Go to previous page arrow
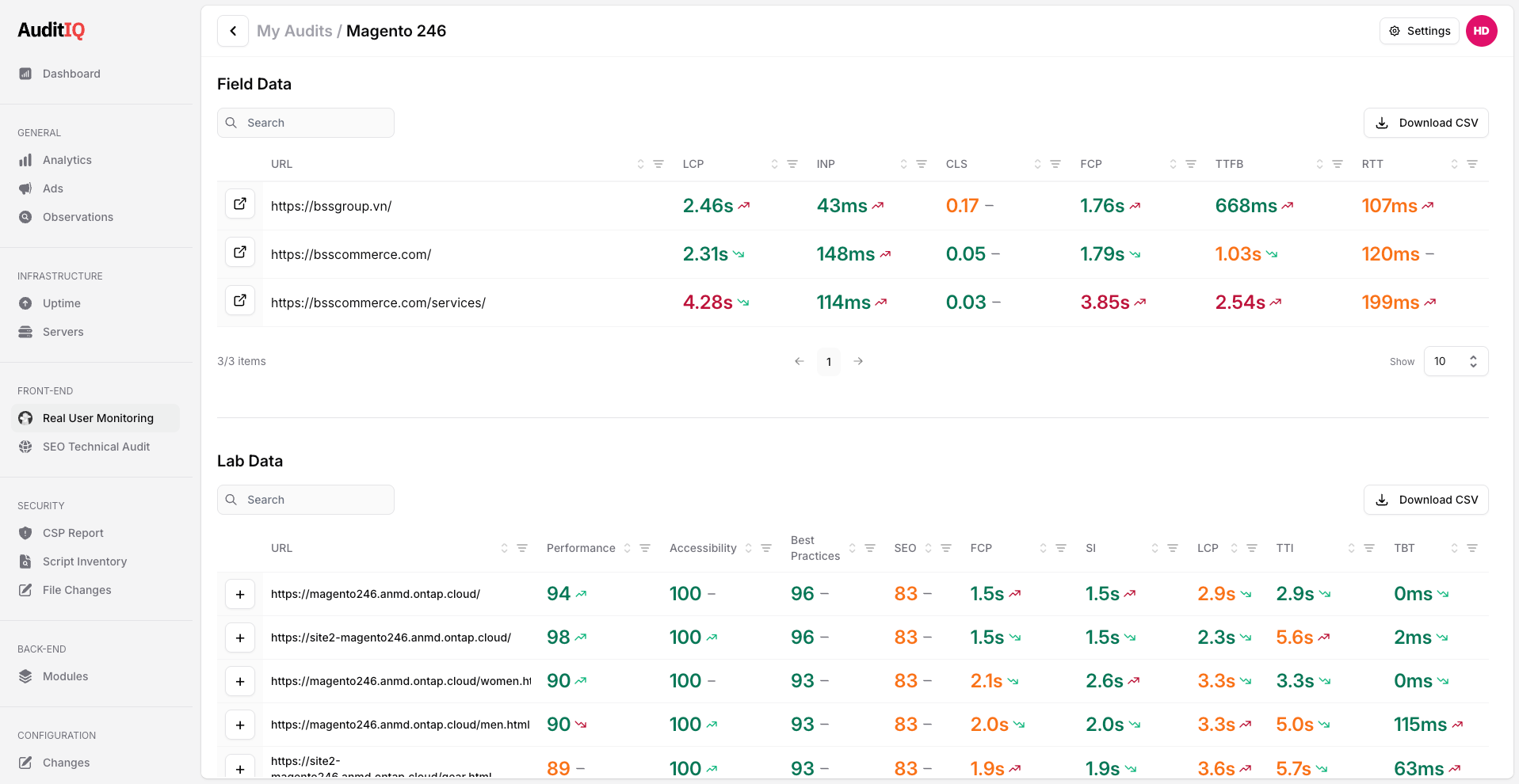Viewport: 1519px width, 784px height. (800, 361)
